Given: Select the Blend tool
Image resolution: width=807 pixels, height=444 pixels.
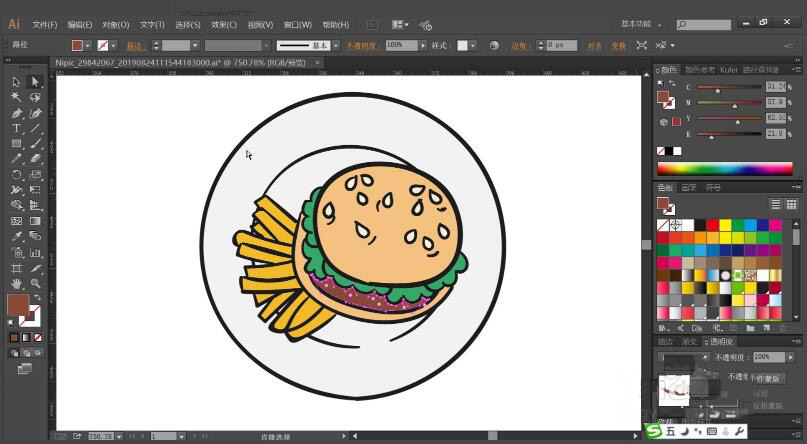Looking at the screenshot, I should click(35, 236).
